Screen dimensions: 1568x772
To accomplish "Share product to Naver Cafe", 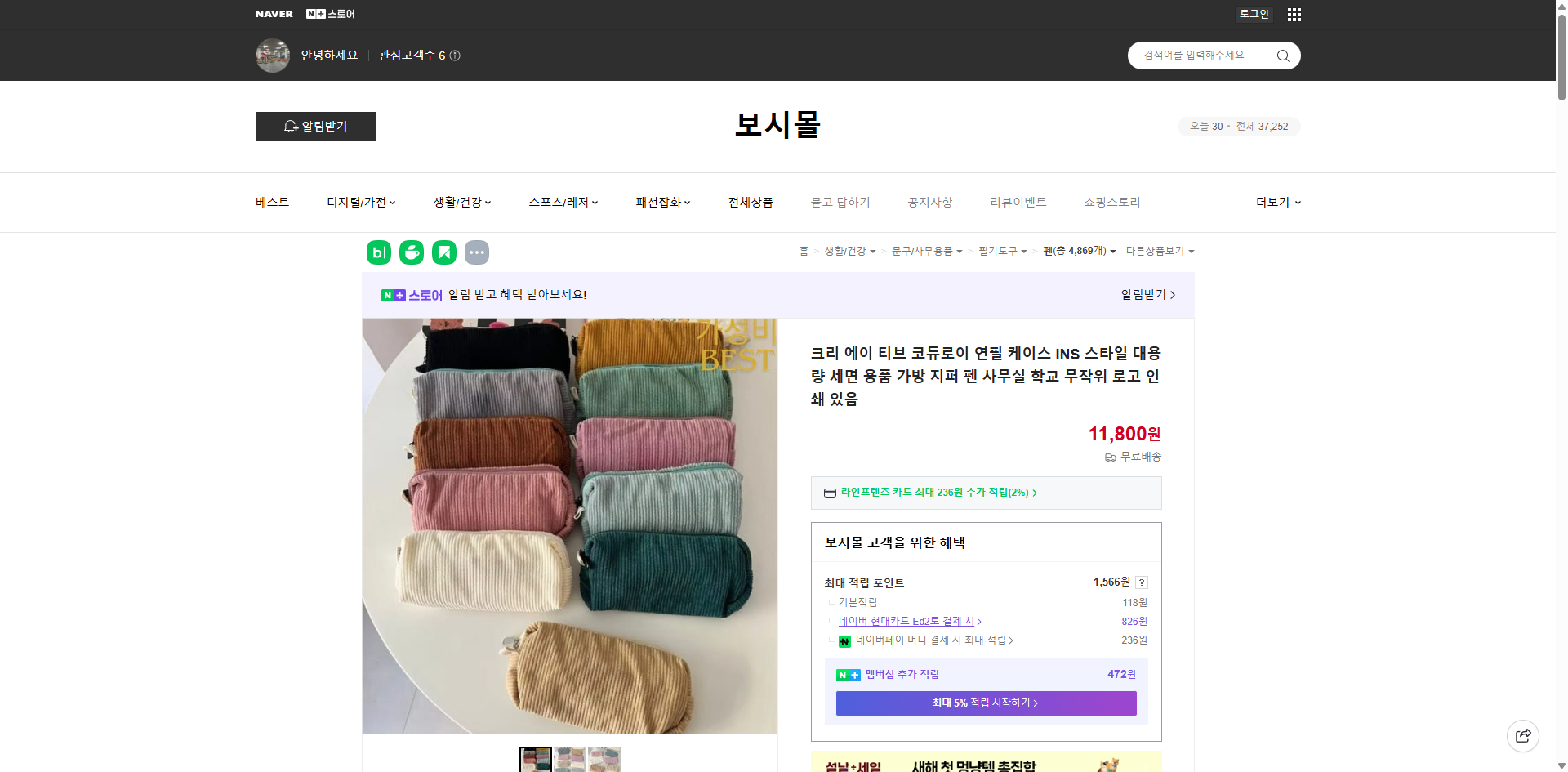I will click(411, 252).
